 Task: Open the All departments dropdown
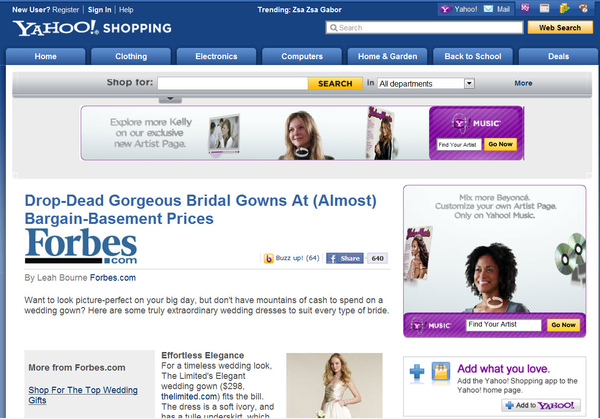[x=426, y=83]
